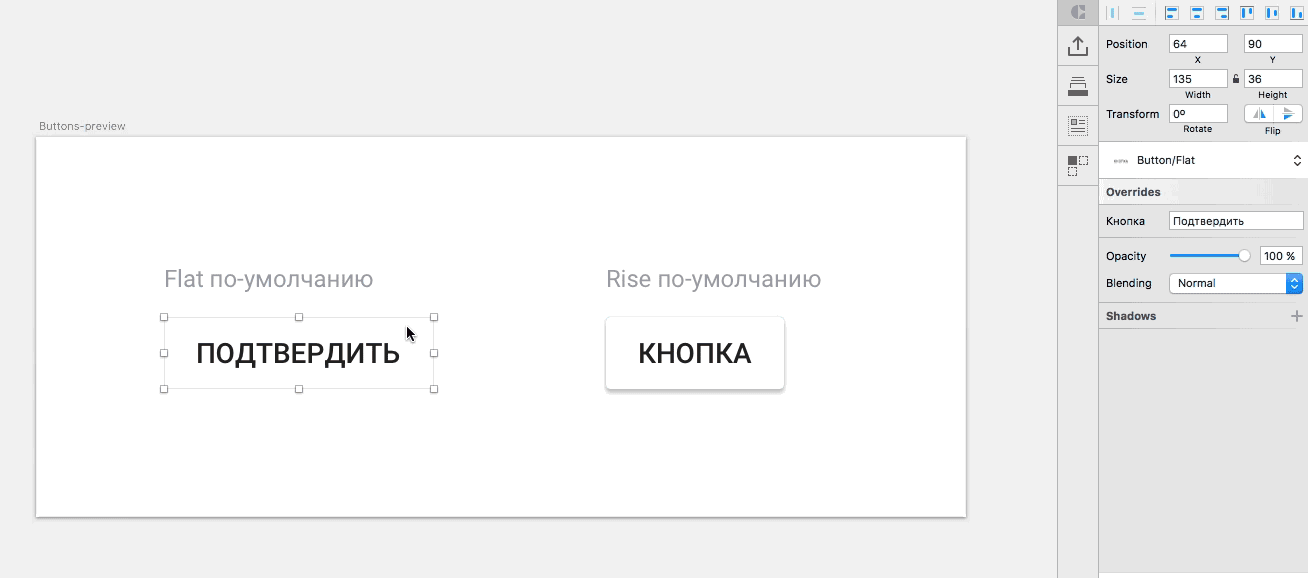Viewport: 1308px width, 578px height.
Task: Open the Craft duplicate grid icon
Action: click(x=1078, y=166)
